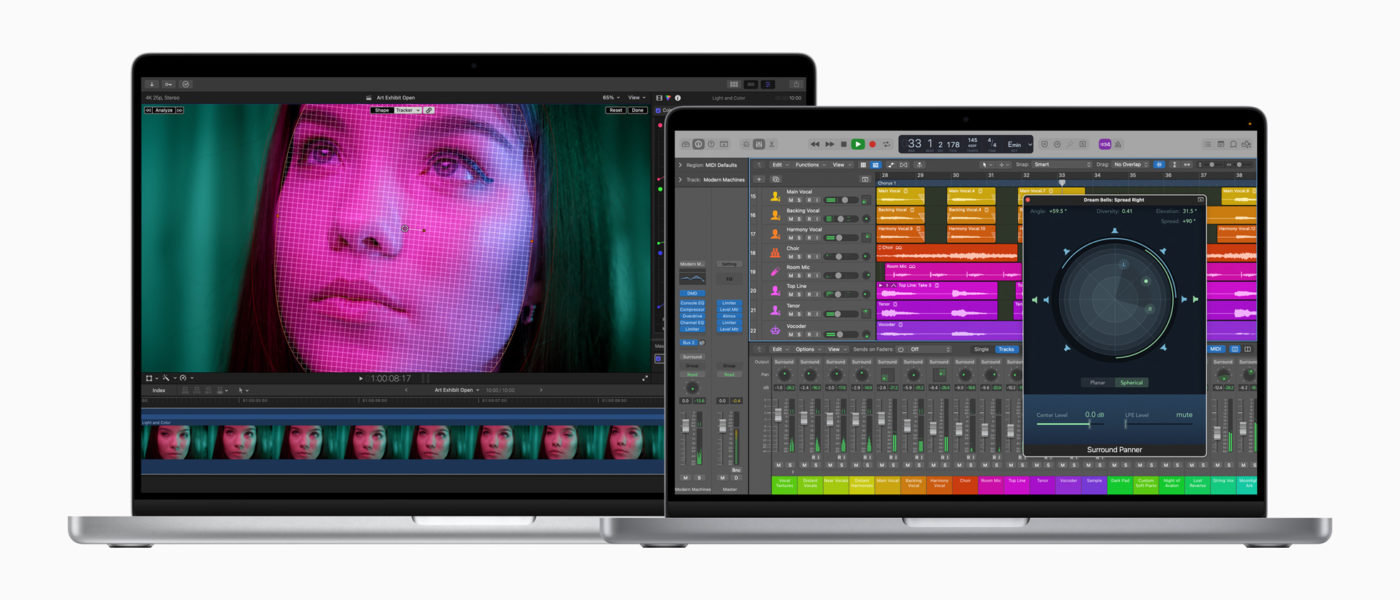The image size is (1400, 600).
Task: Select Spherical mode in Surround Panner
Action: point(1131,382)
